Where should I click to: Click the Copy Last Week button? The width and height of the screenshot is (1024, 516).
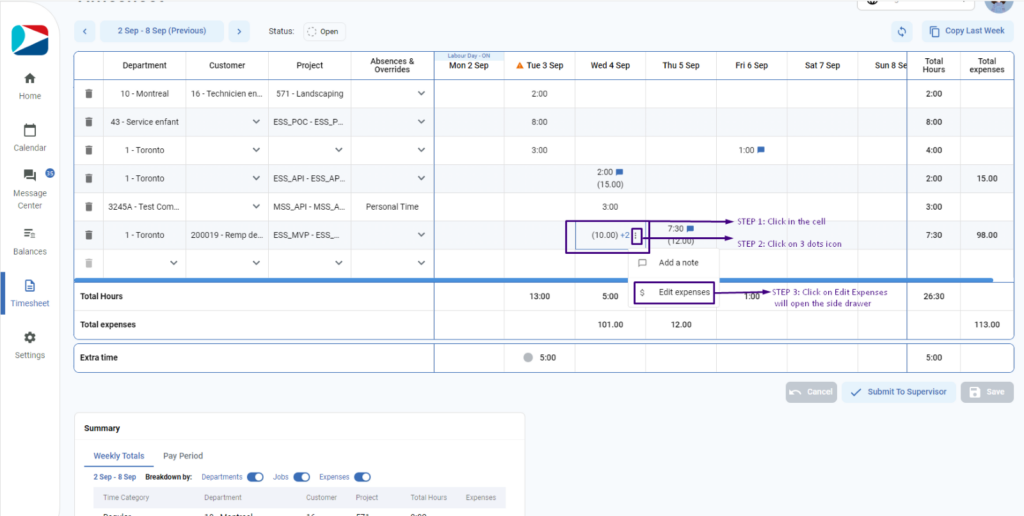point(968,31)
